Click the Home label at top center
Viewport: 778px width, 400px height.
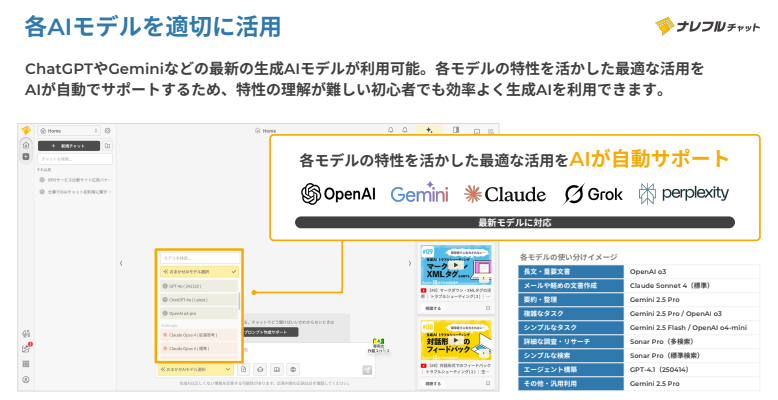point(266,131)
